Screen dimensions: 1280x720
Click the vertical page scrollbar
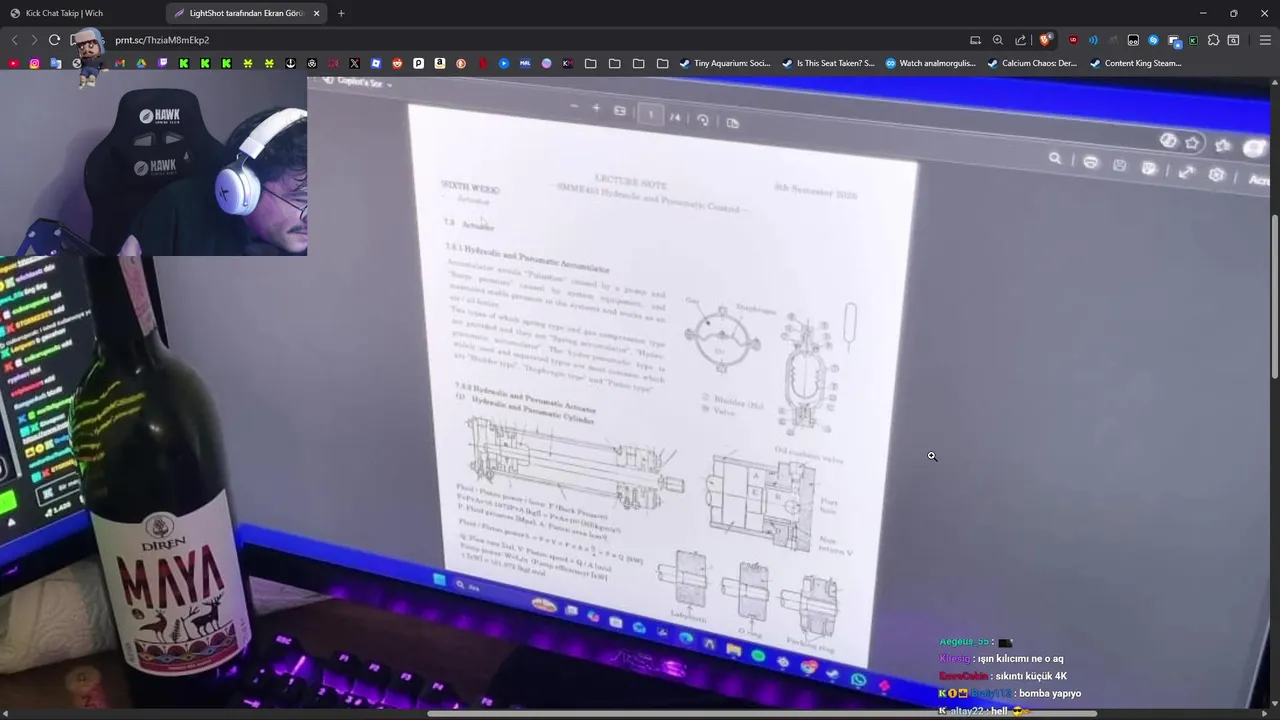tap(1275, 296)
